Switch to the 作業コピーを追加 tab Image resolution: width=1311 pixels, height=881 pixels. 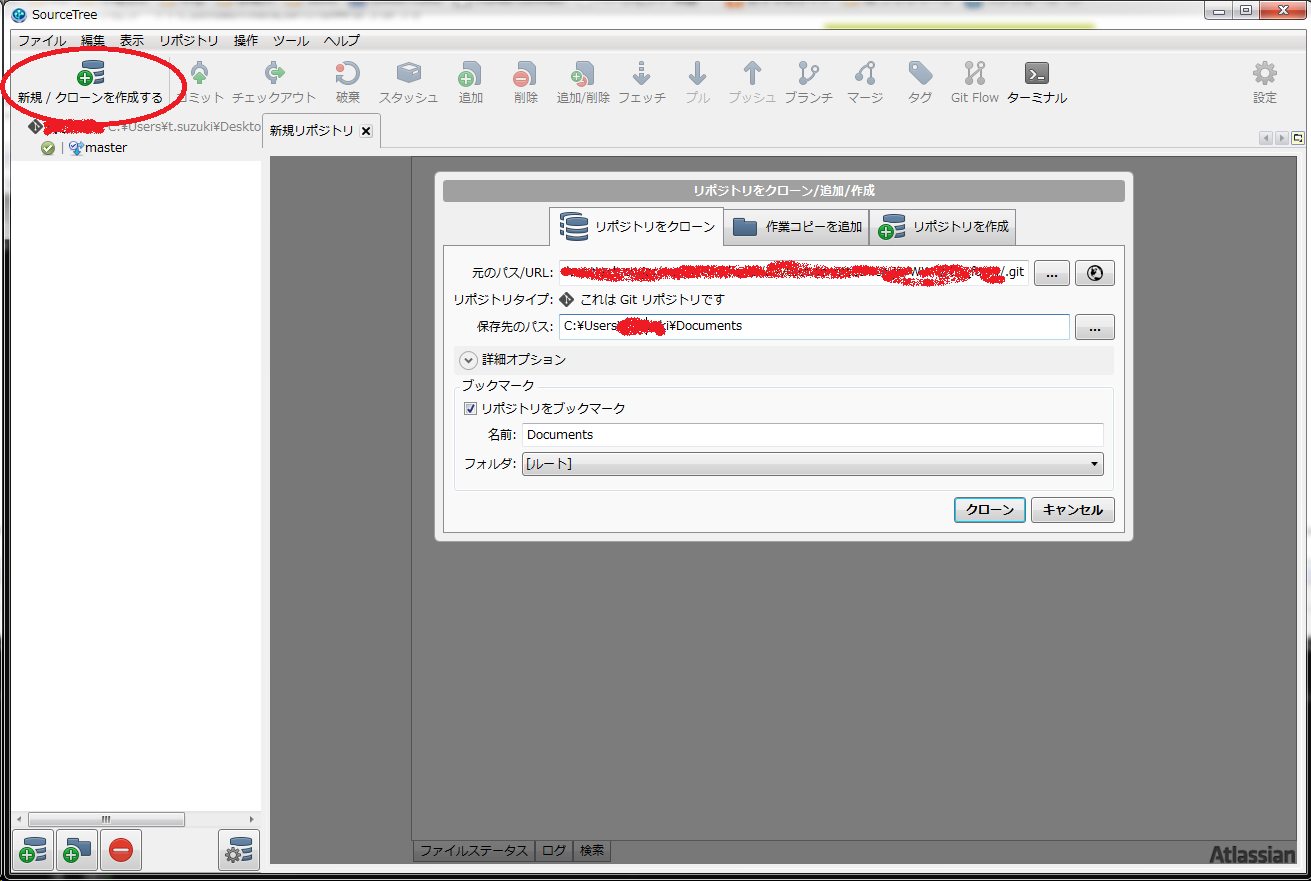point(797,227)
